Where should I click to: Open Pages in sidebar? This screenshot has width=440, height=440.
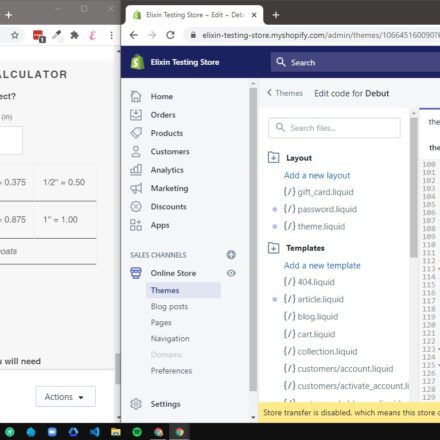pos(161,322)
